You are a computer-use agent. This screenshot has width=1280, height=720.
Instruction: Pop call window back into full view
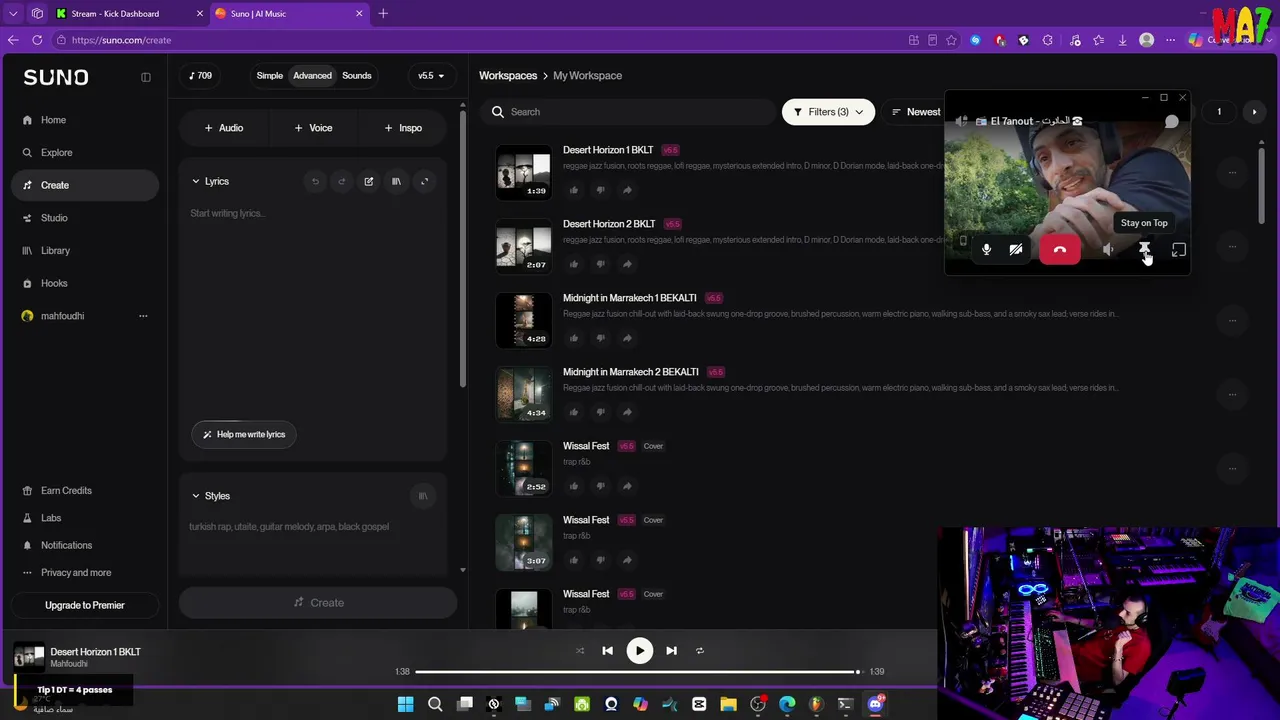point(1179,250)
